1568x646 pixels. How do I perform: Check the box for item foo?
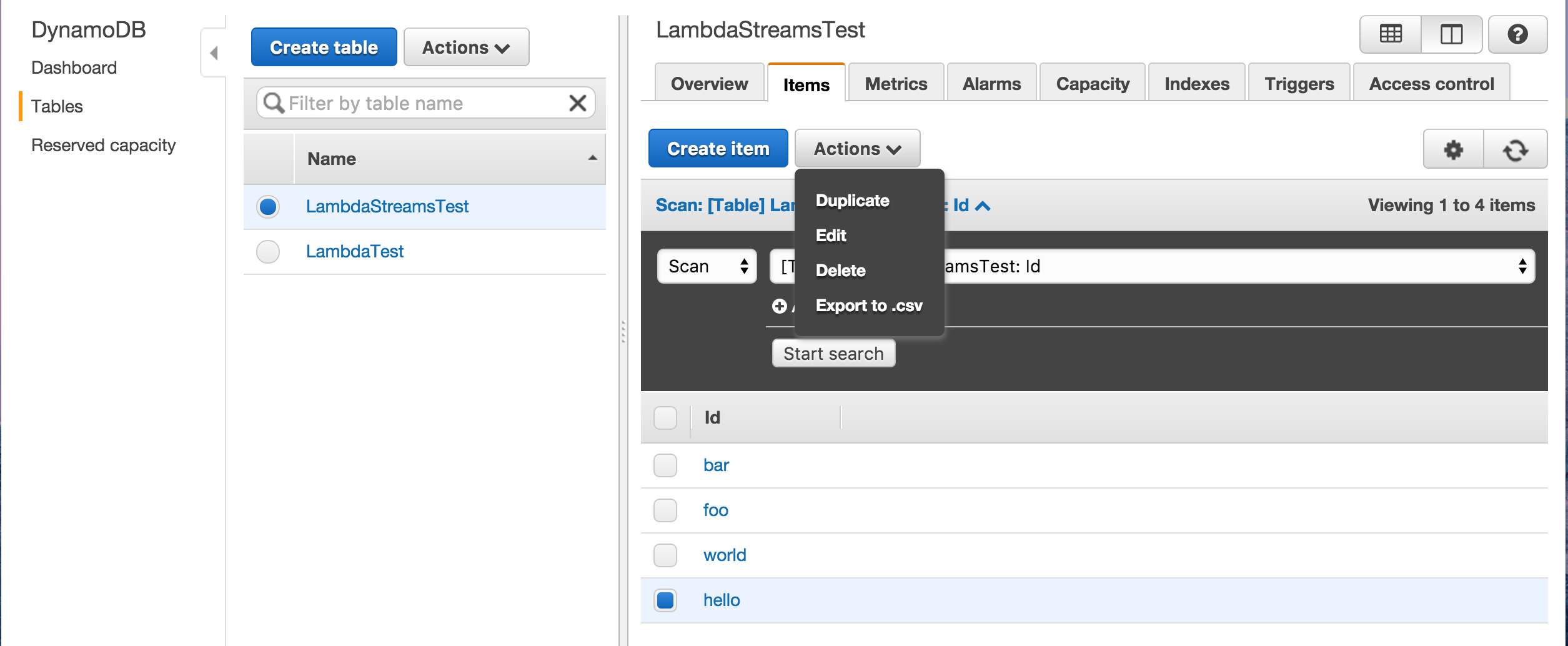click(665, 510)
